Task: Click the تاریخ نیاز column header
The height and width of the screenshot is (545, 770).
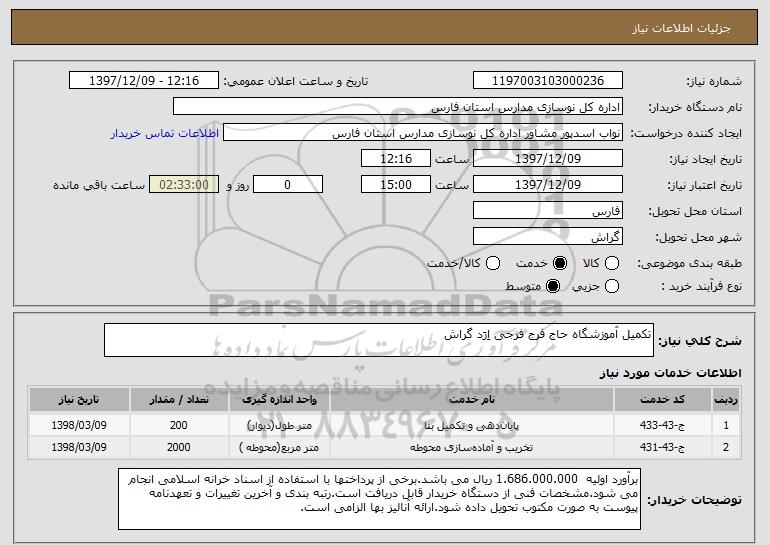Action: (x=79, y=400)
